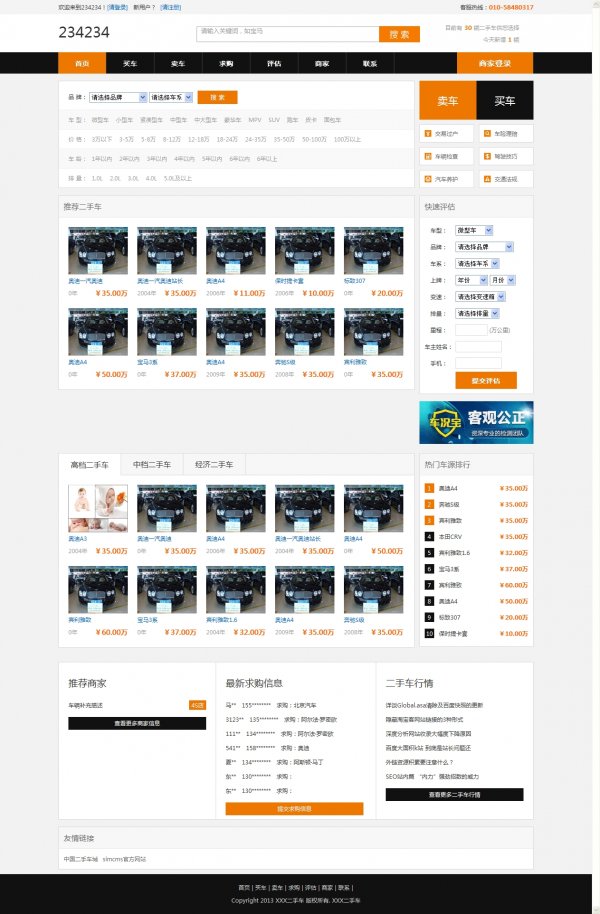Click the rank 1 badge in 热门车源排行
This screenshot has width=600, height=914.
tap(429, 488)
